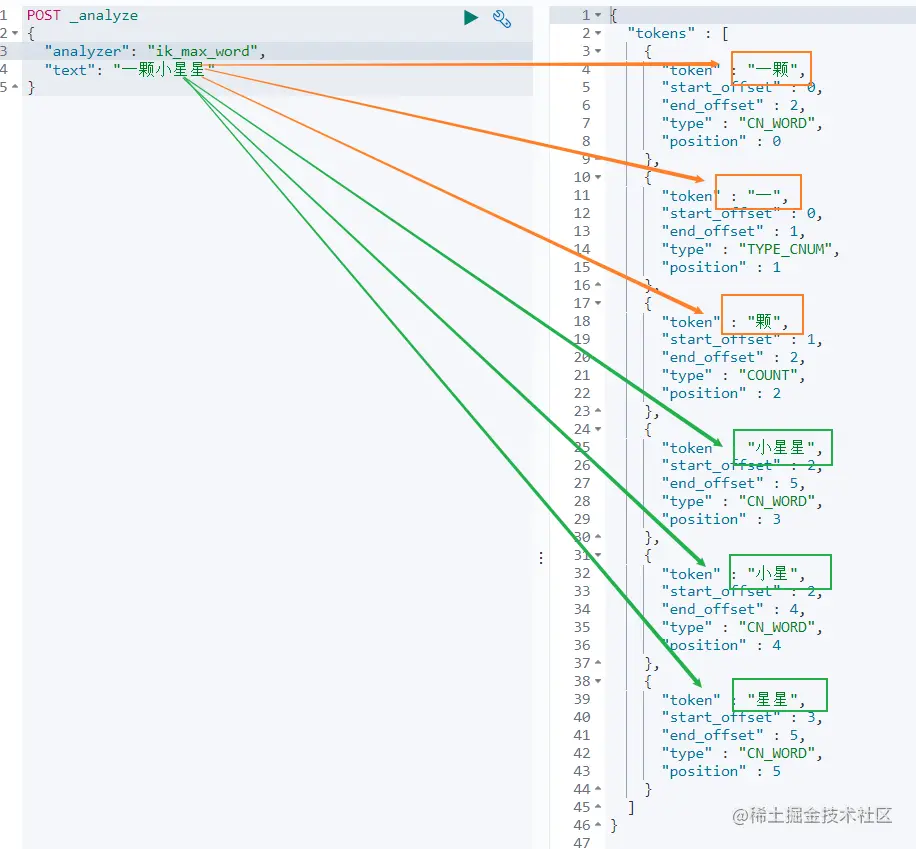Toggle the fold arrow at response line 23
The width and height of the screenshot is (916, 849).
click(598, 411)
